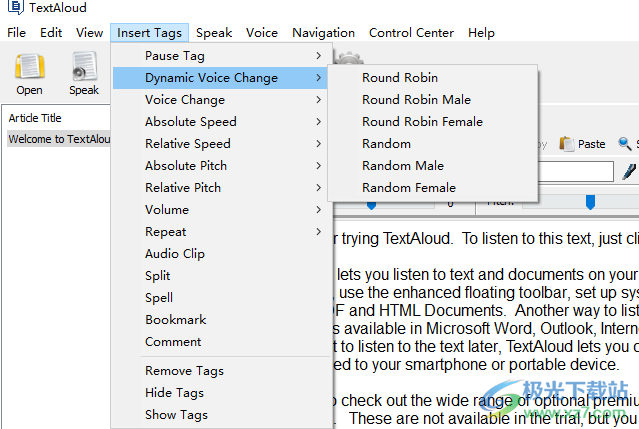Screen dimensions: 639x429
Task: Open the Help menu
Action: 481,33
